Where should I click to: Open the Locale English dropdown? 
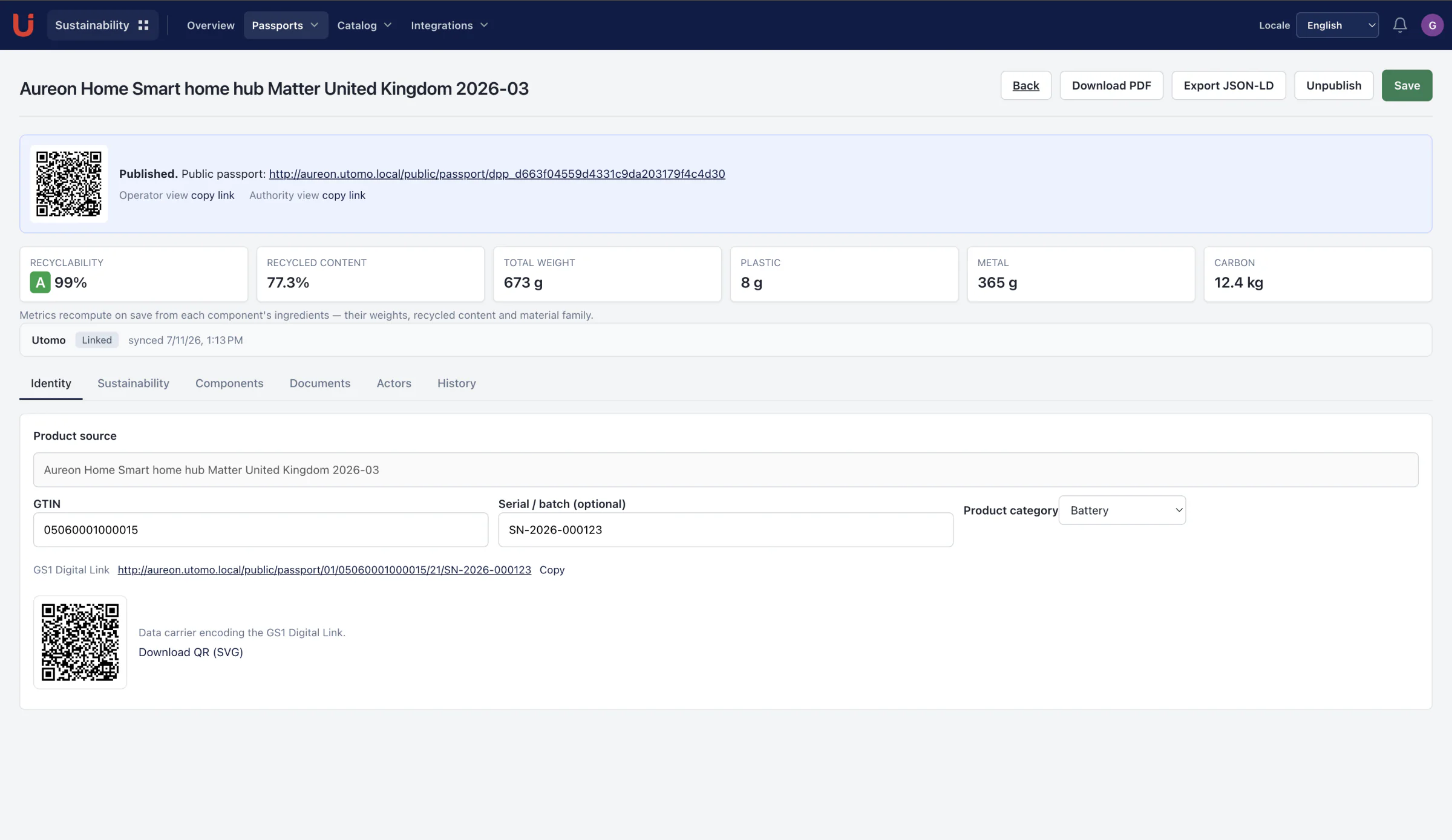coord(1337,25)
